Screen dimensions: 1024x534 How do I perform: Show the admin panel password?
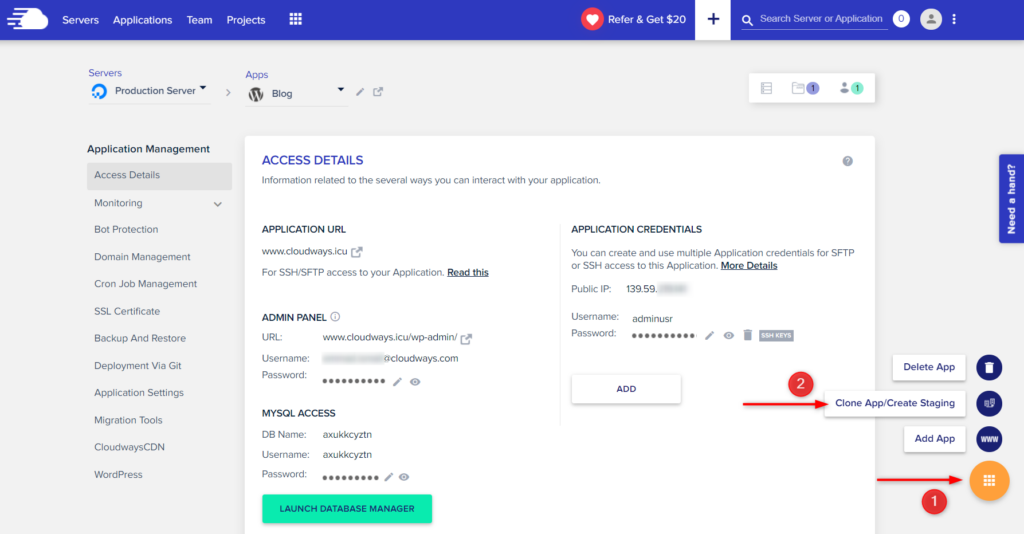click(x=415, y=382)
